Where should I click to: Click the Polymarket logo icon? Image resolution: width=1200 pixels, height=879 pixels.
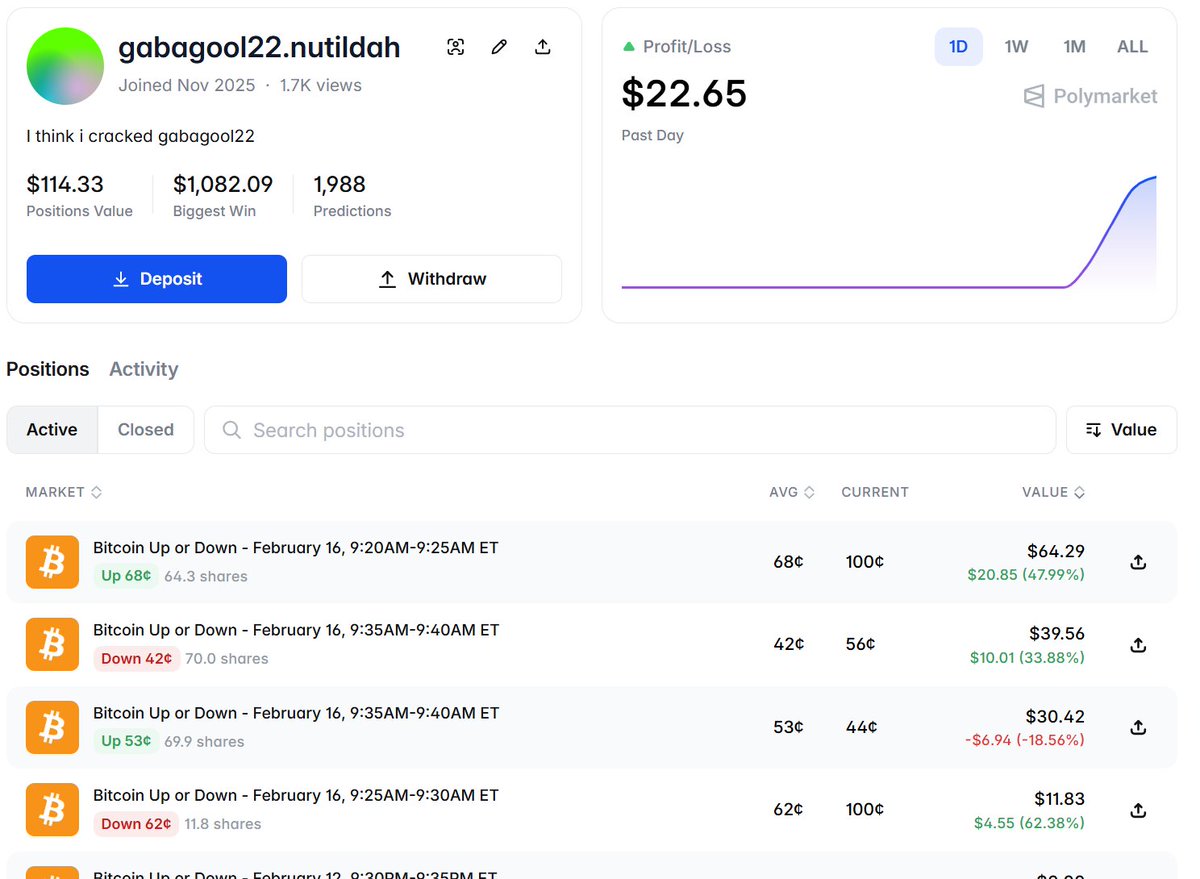pyautogui.click(x=1032, y=96)
